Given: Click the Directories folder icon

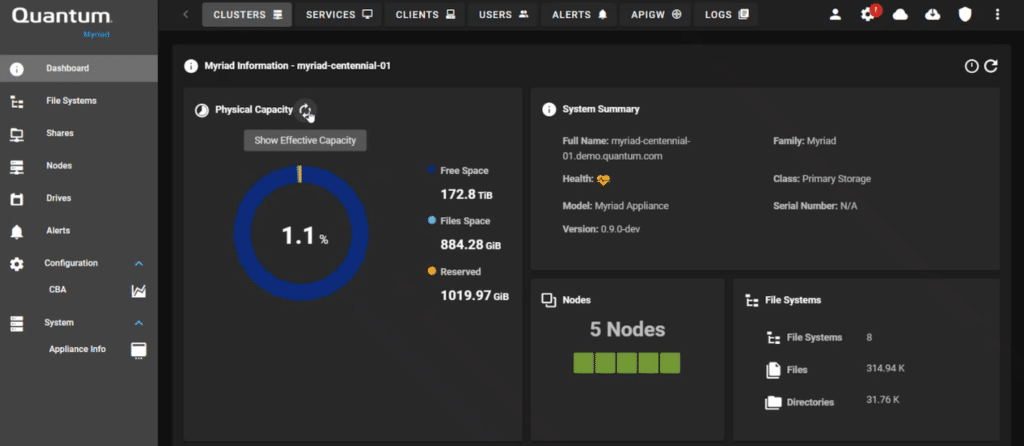Looking at the screenshot, I should click(x=773, y=403).
